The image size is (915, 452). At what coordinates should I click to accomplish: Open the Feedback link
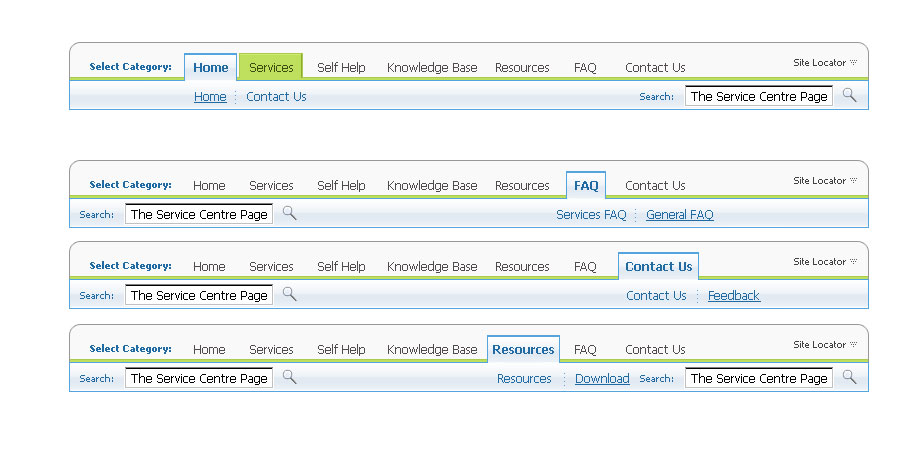733,296
